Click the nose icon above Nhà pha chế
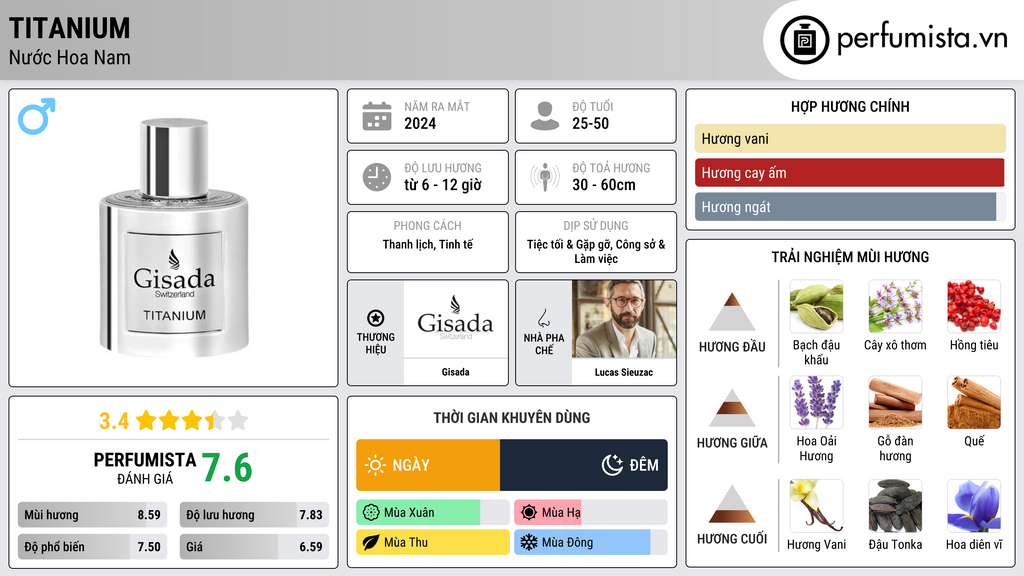The image size is (1024, 576). pyautogui.click(x=543, y=318)
